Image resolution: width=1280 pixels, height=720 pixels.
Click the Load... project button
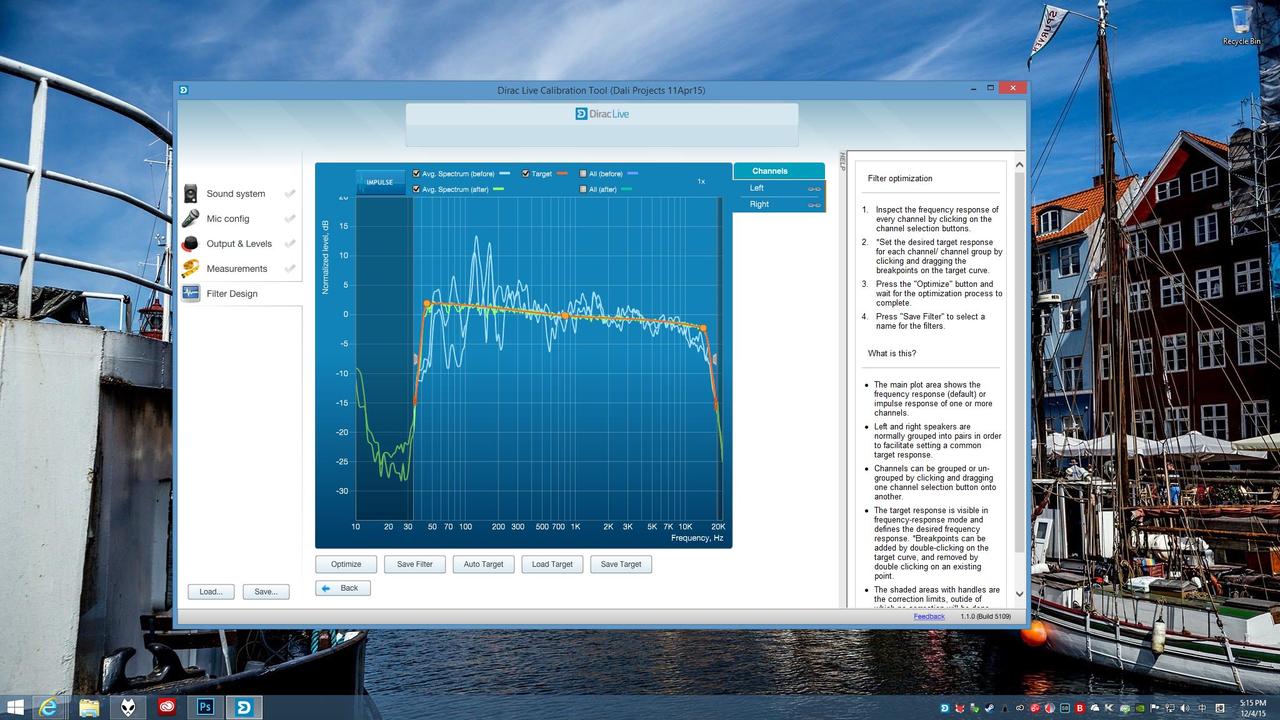click(x=211, y=592)
